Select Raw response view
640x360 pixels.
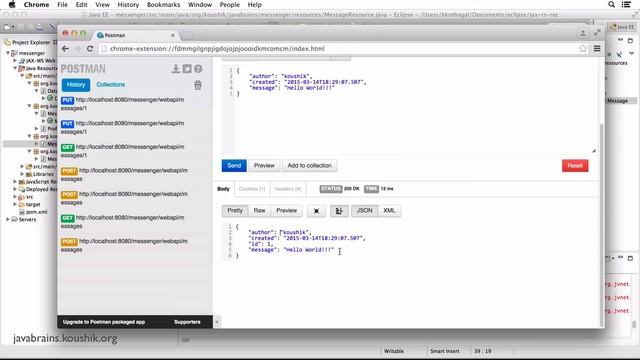tap(259, 211)
